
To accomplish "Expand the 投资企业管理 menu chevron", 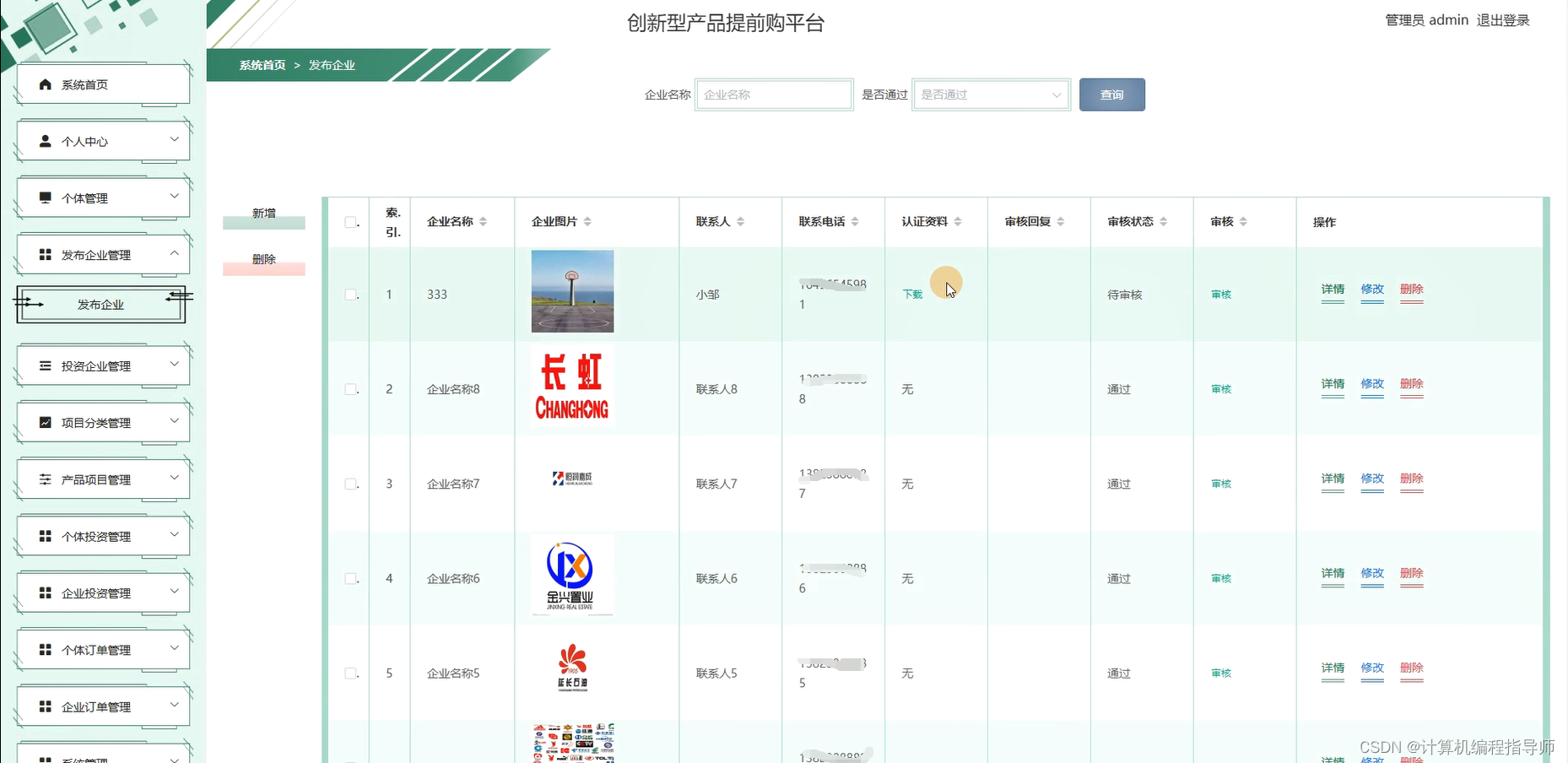I will pos(175,364).
